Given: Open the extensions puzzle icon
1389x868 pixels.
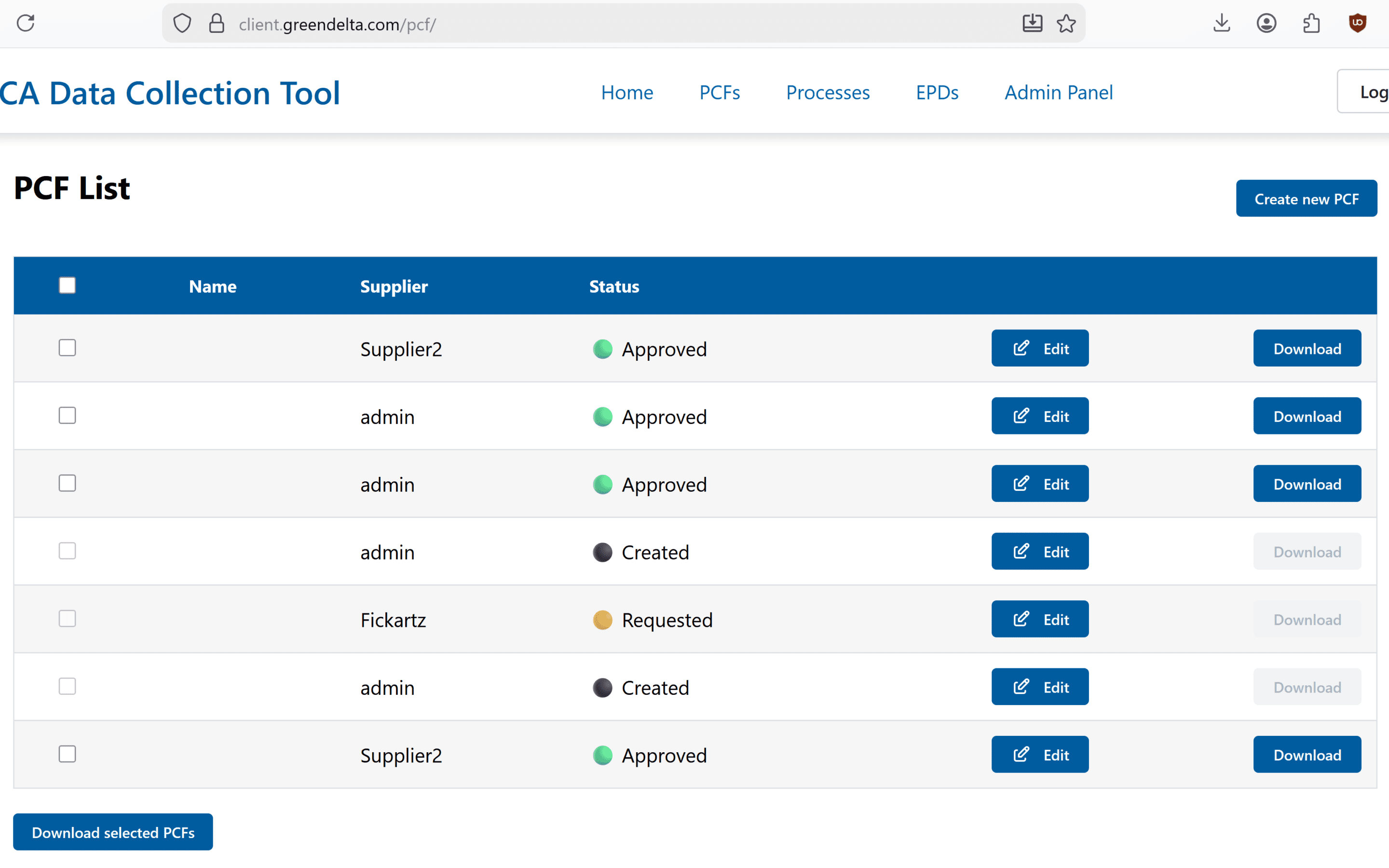Looking at the screenshot, I should pyautogui.click(x=1311, y=24).
